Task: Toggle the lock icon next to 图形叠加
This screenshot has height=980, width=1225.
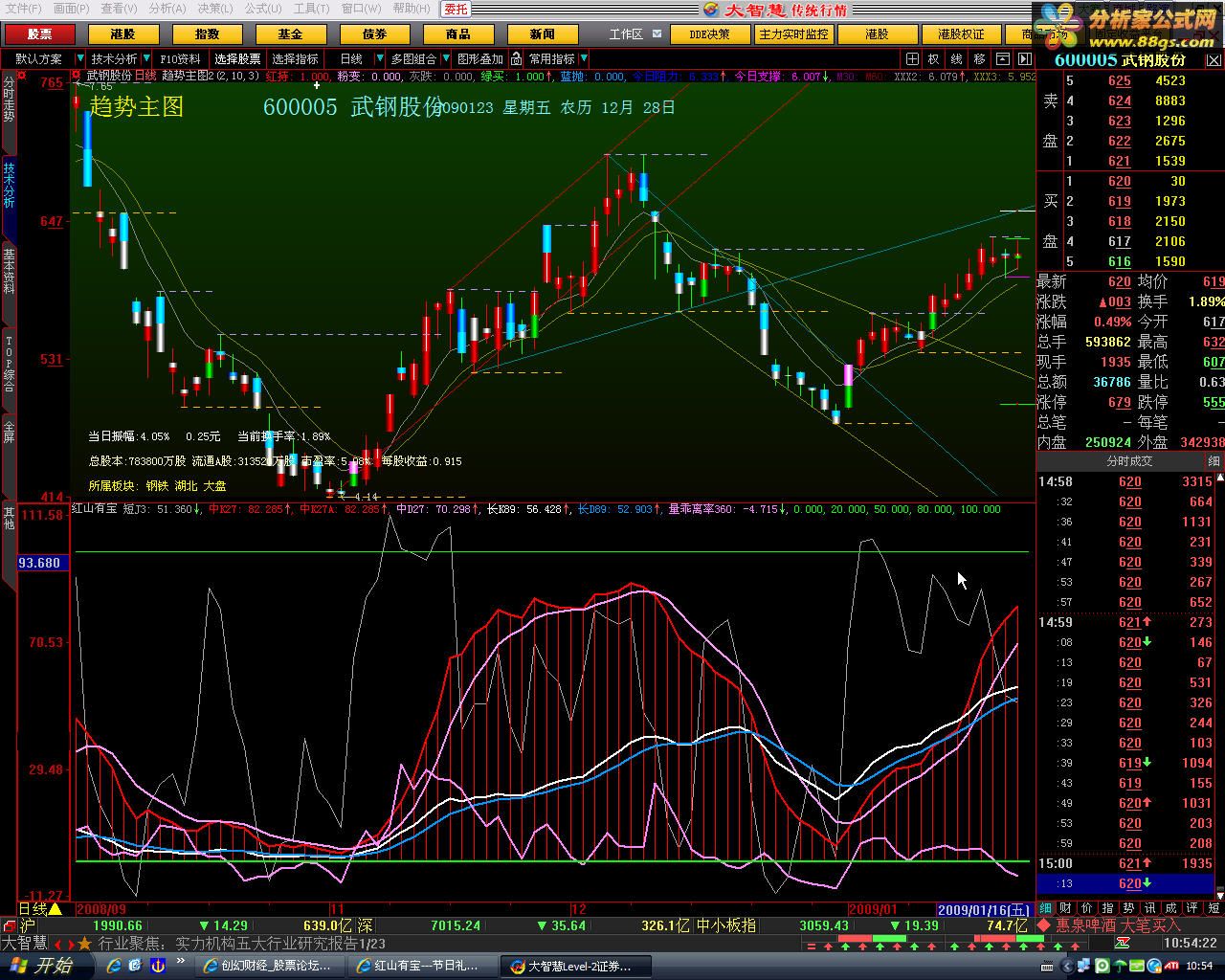Action: point(517,59)
